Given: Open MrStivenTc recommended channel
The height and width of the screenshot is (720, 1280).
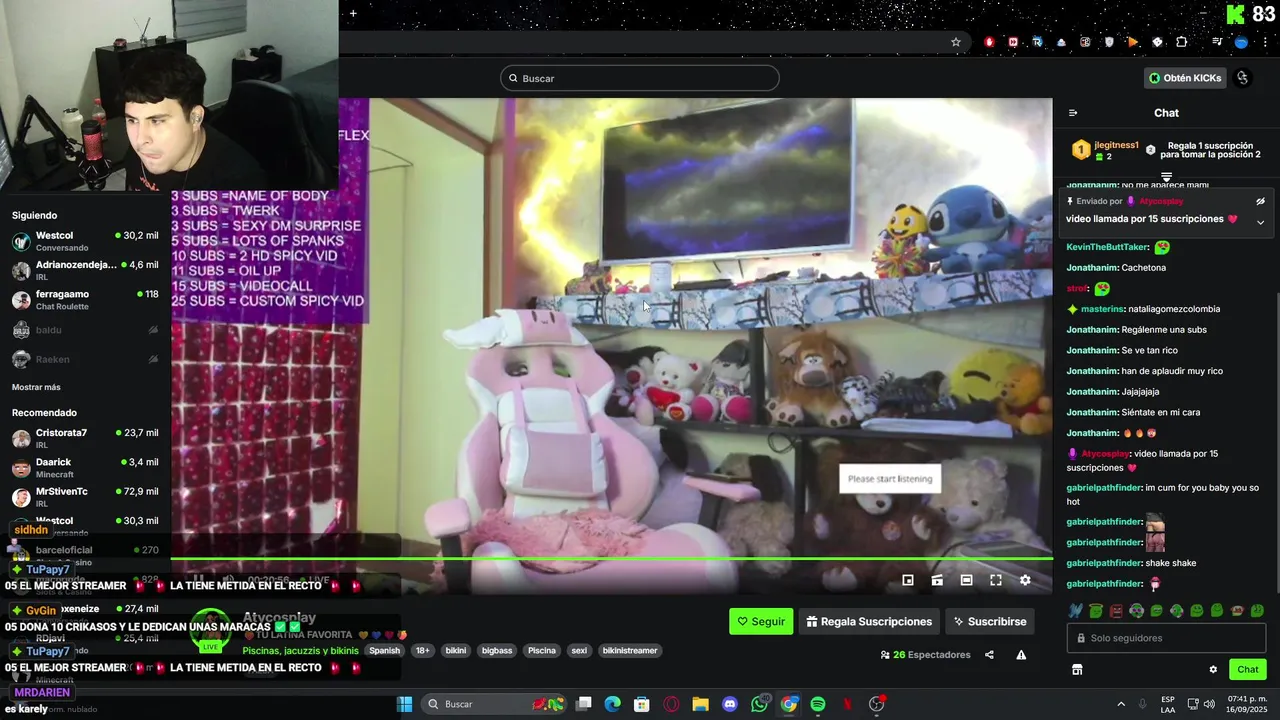Looking at the screenshot, I should [85, 496].
